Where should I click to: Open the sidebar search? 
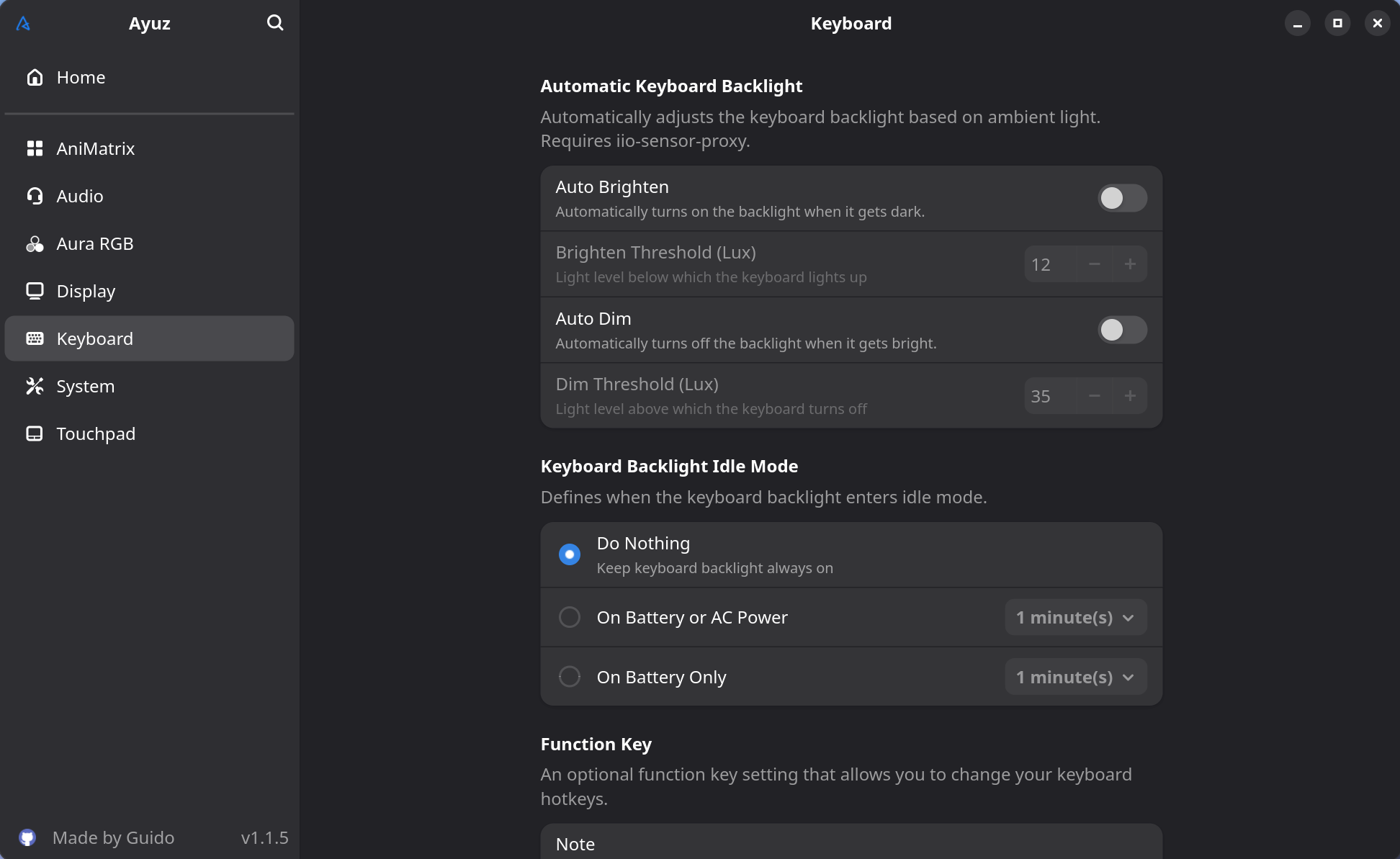point(275,23)
